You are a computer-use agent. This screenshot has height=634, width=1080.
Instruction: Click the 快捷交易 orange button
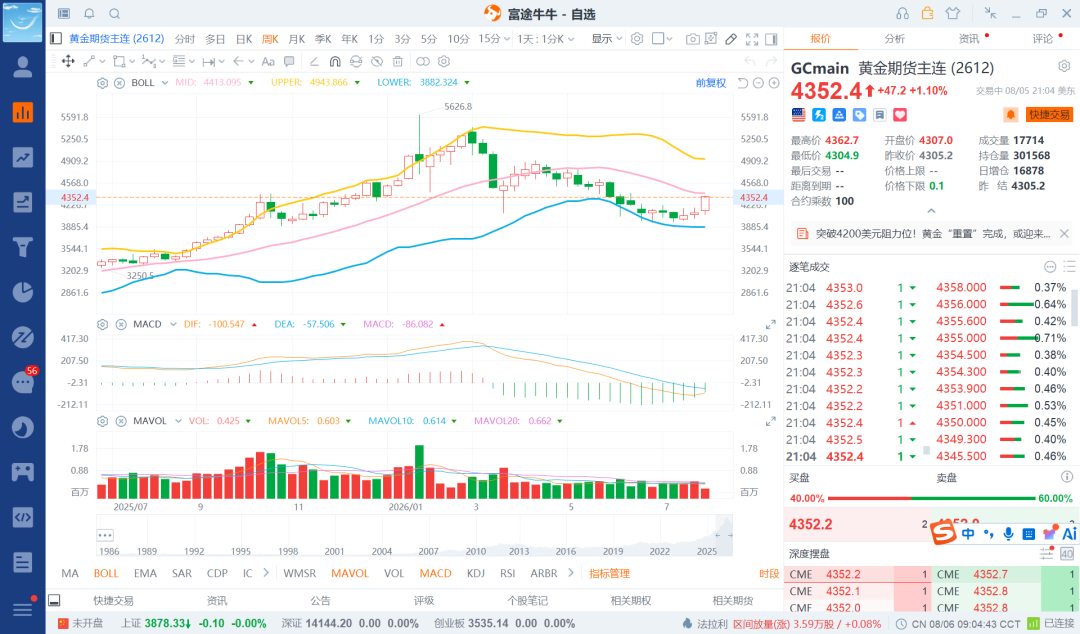[x=1049, y=114]
